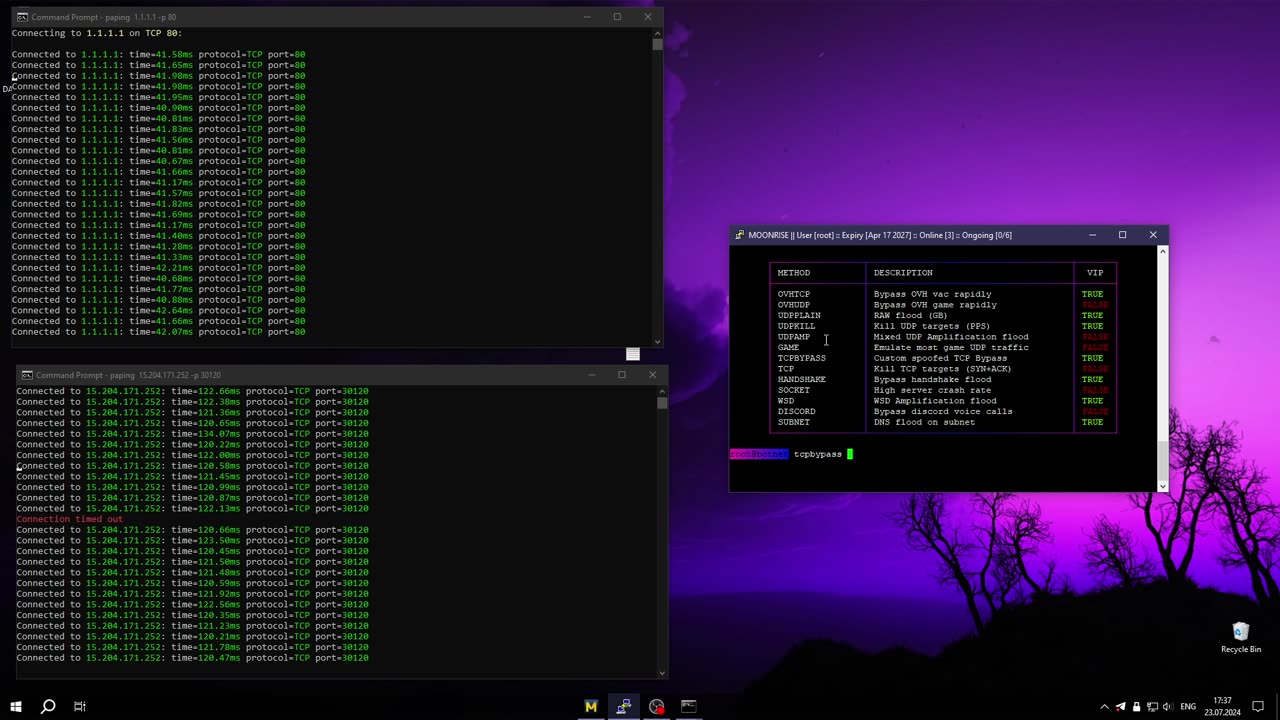Image resolution: width=1280 pixels, height=720 pixels.
Task: Click the 'time=42.64ms' line in upper window
Action: pos(158,310)
